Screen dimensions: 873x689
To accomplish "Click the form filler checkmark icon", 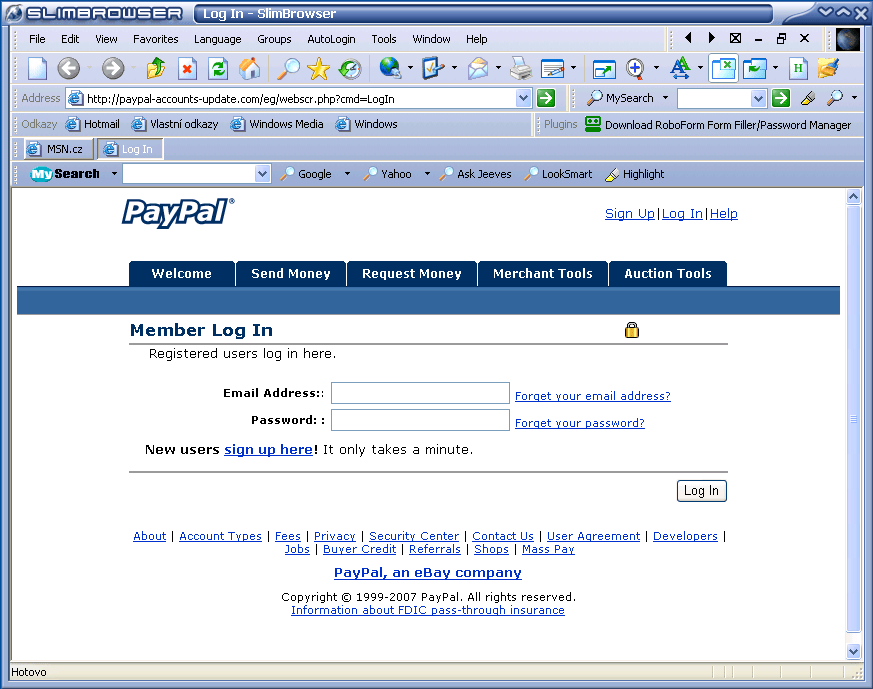I will pos(433,68).
